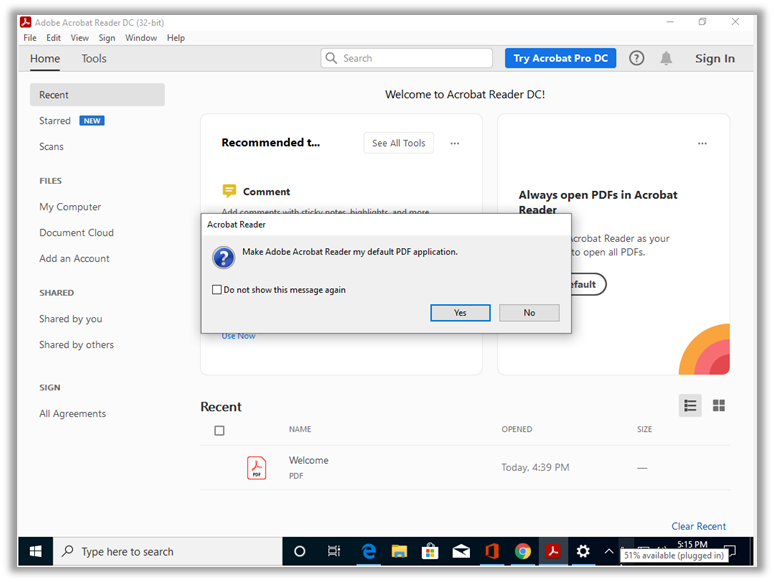Sort by OPENED column header
The image size is (774, 582).
click(517, 429)
